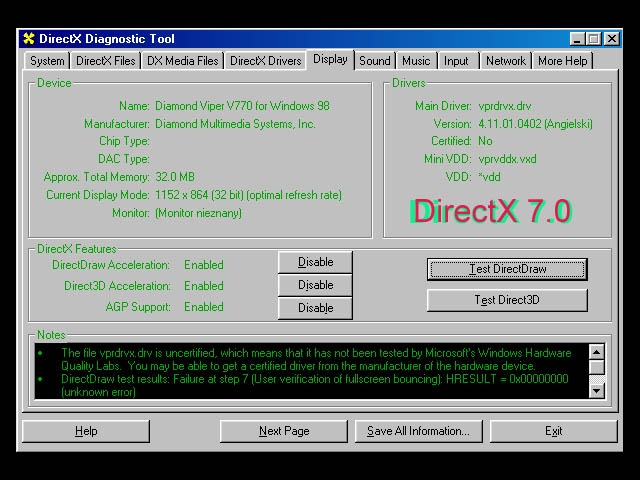Open the Network tab
The image size is (640, 480).
pos(505,61)
